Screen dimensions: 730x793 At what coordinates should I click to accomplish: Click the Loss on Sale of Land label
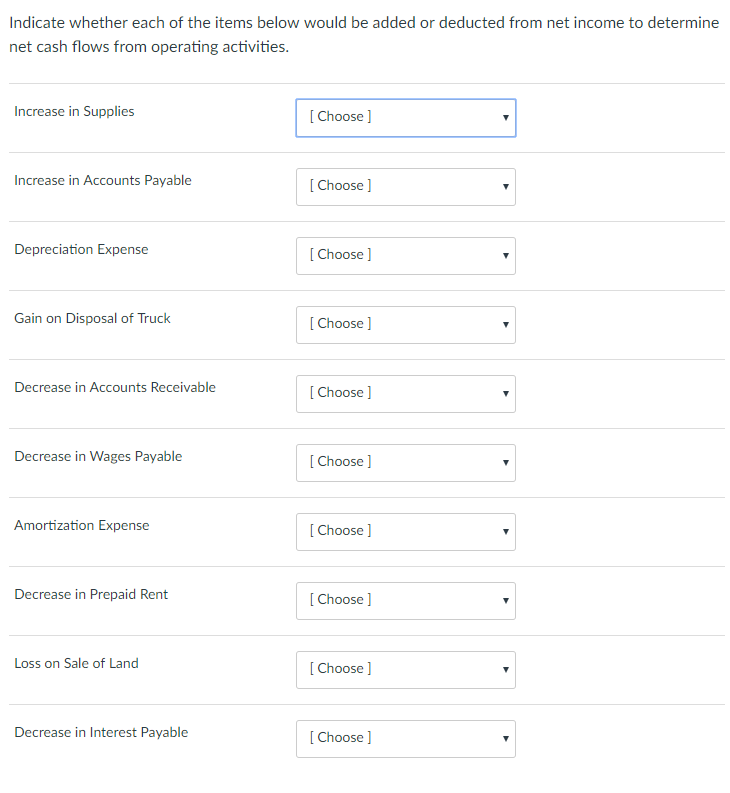76,663
